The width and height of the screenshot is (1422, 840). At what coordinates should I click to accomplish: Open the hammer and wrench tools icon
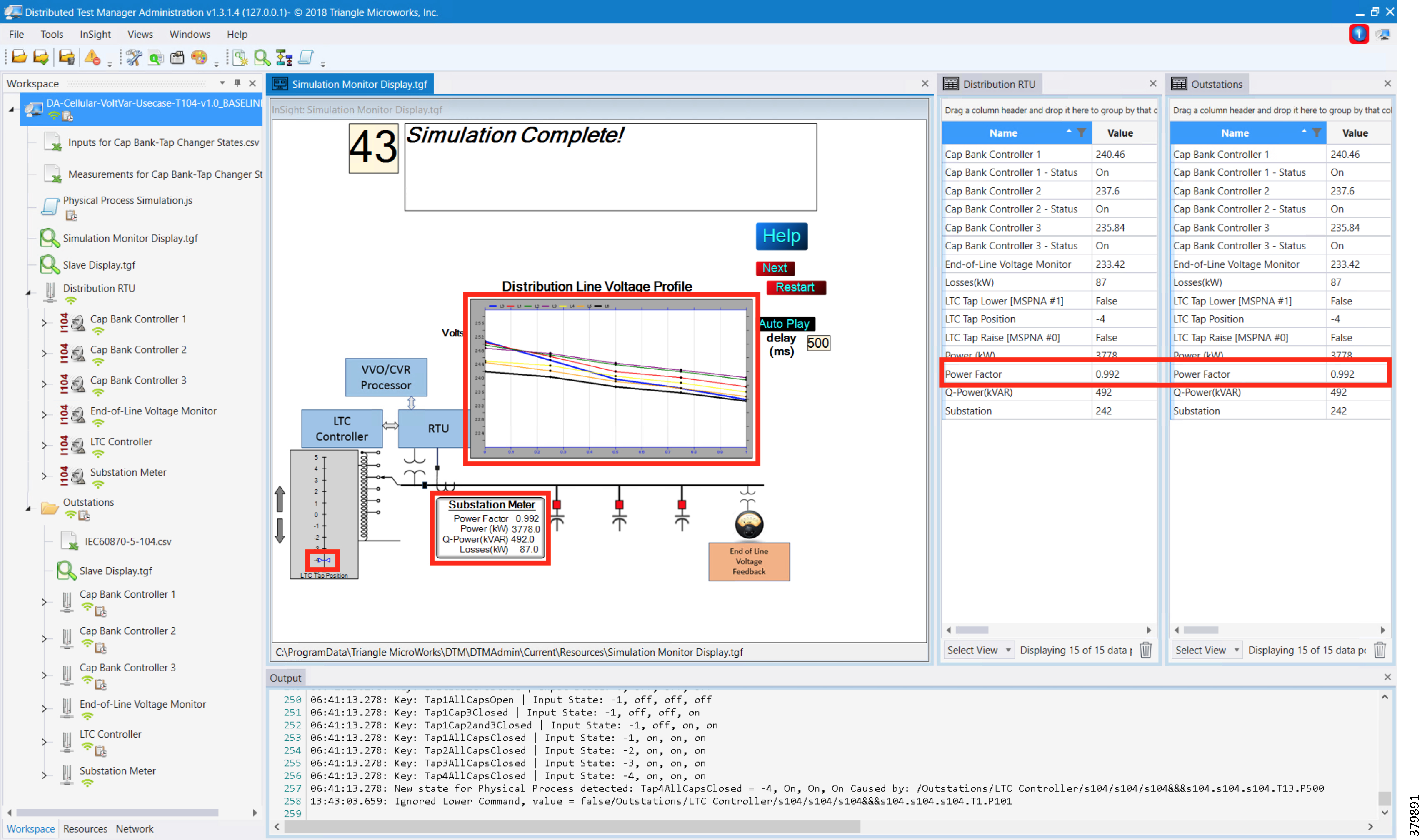pos(134,57)
